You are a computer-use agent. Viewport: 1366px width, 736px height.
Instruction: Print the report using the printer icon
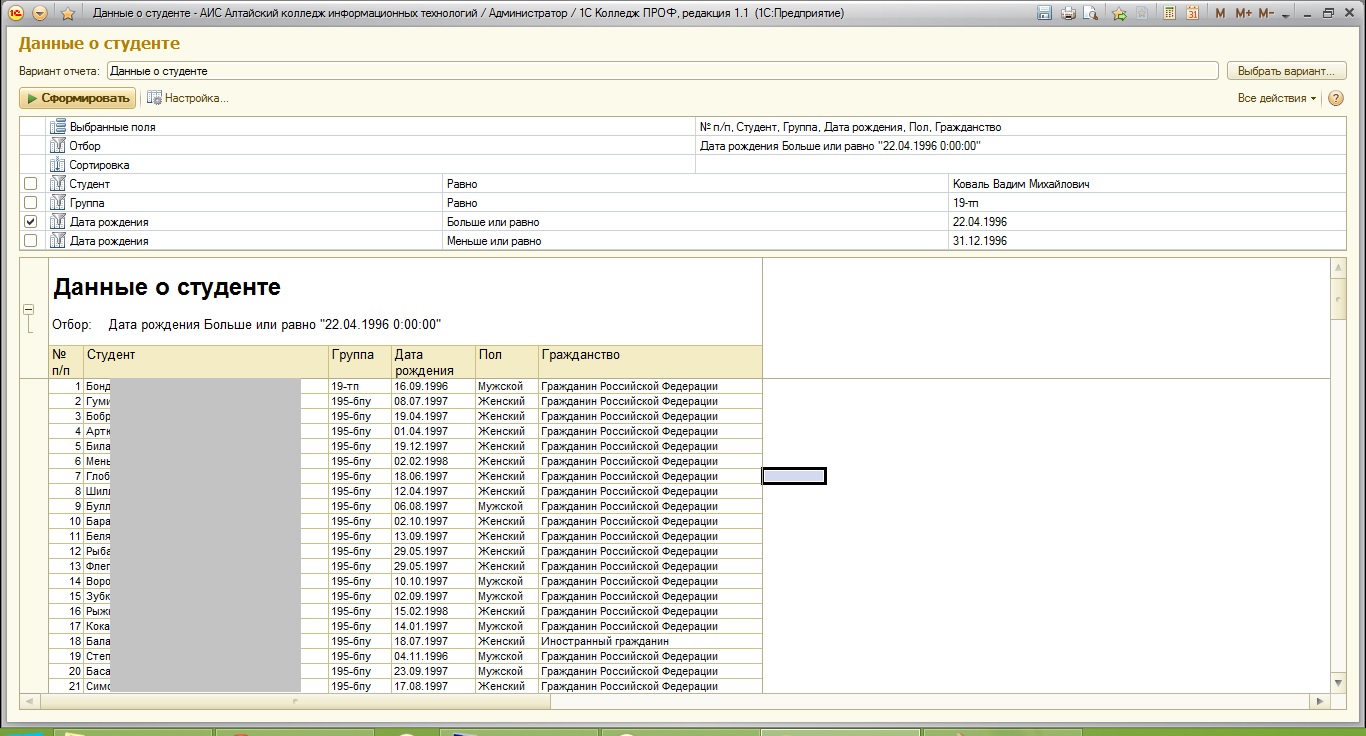[x=1068, y=13]
